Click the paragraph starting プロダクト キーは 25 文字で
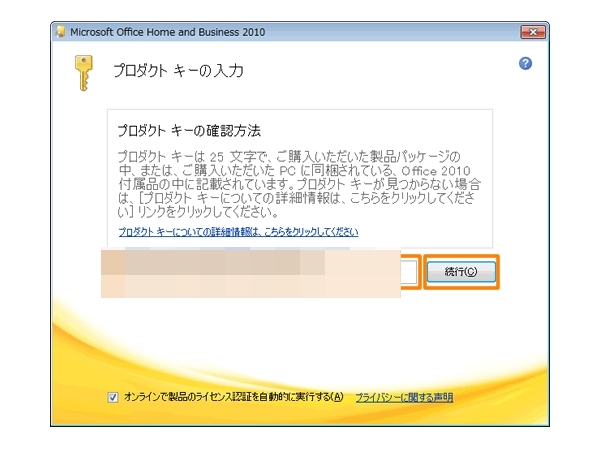614x460 pixels. click(x=299, y=184)
